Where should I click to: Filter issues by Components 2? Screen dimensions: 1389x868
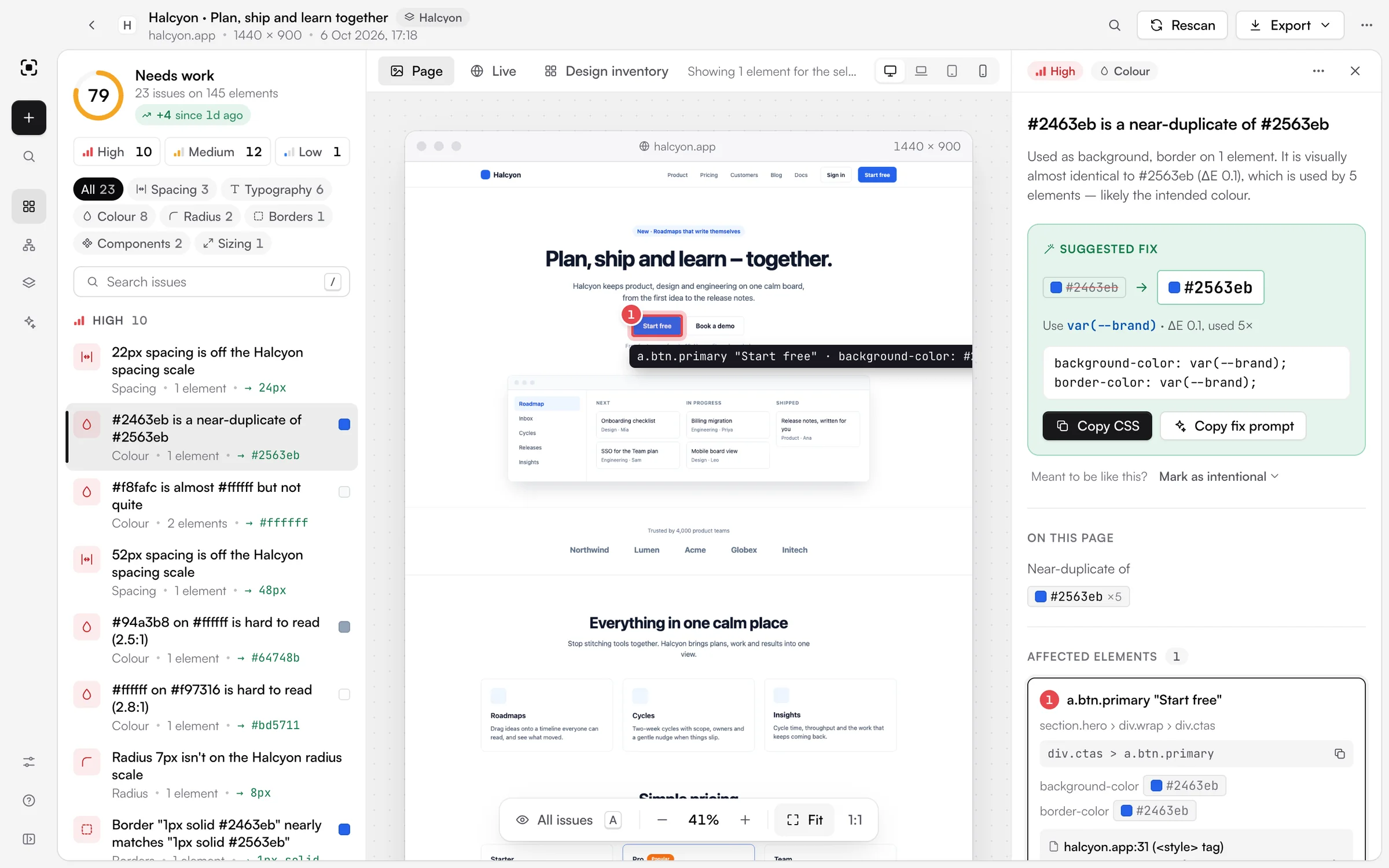tap(132, 244)
